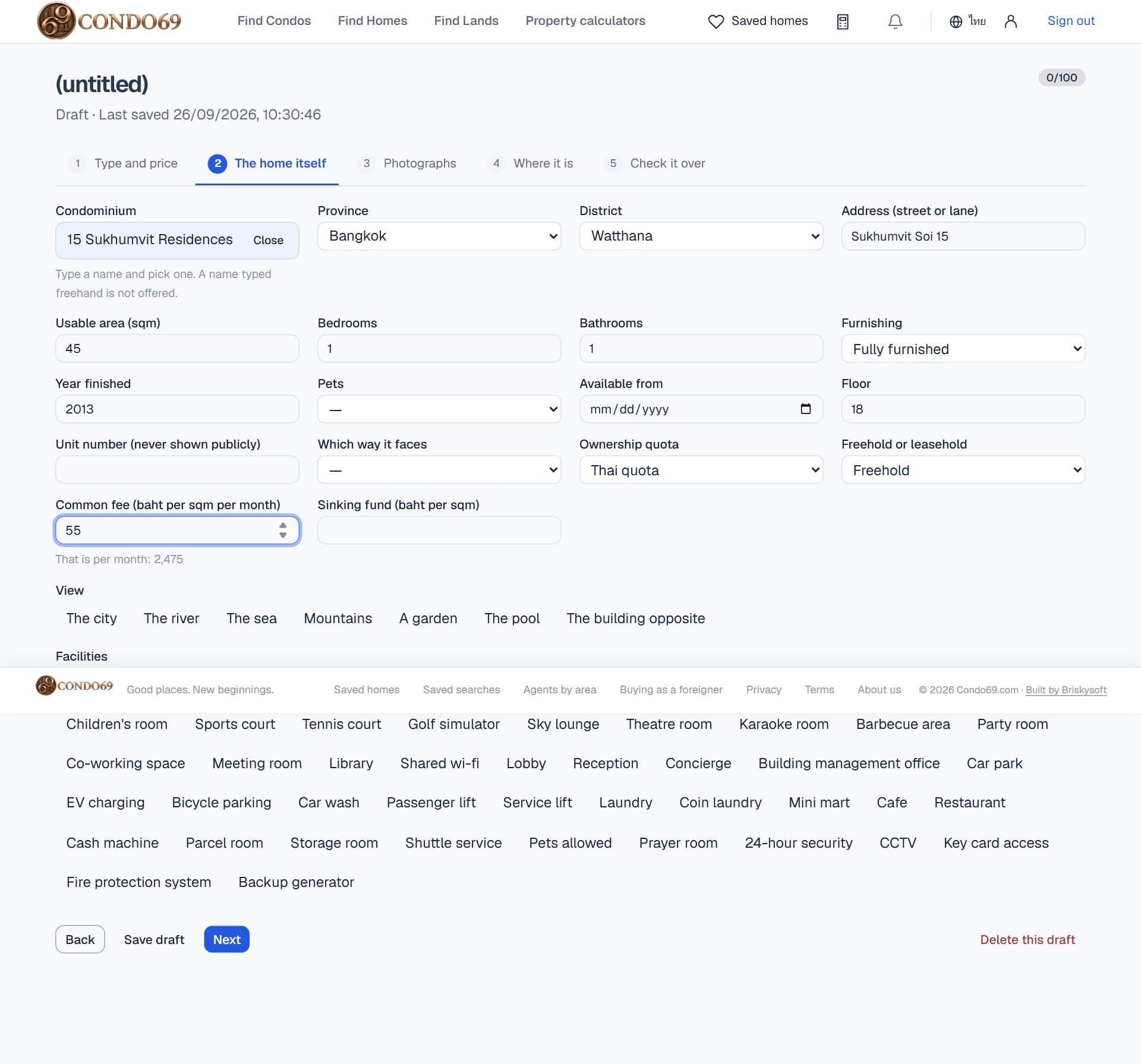The width and height of the screenshot is (1141, 1064).
Task: Click Delete this draft
Action: (1027, 939)
